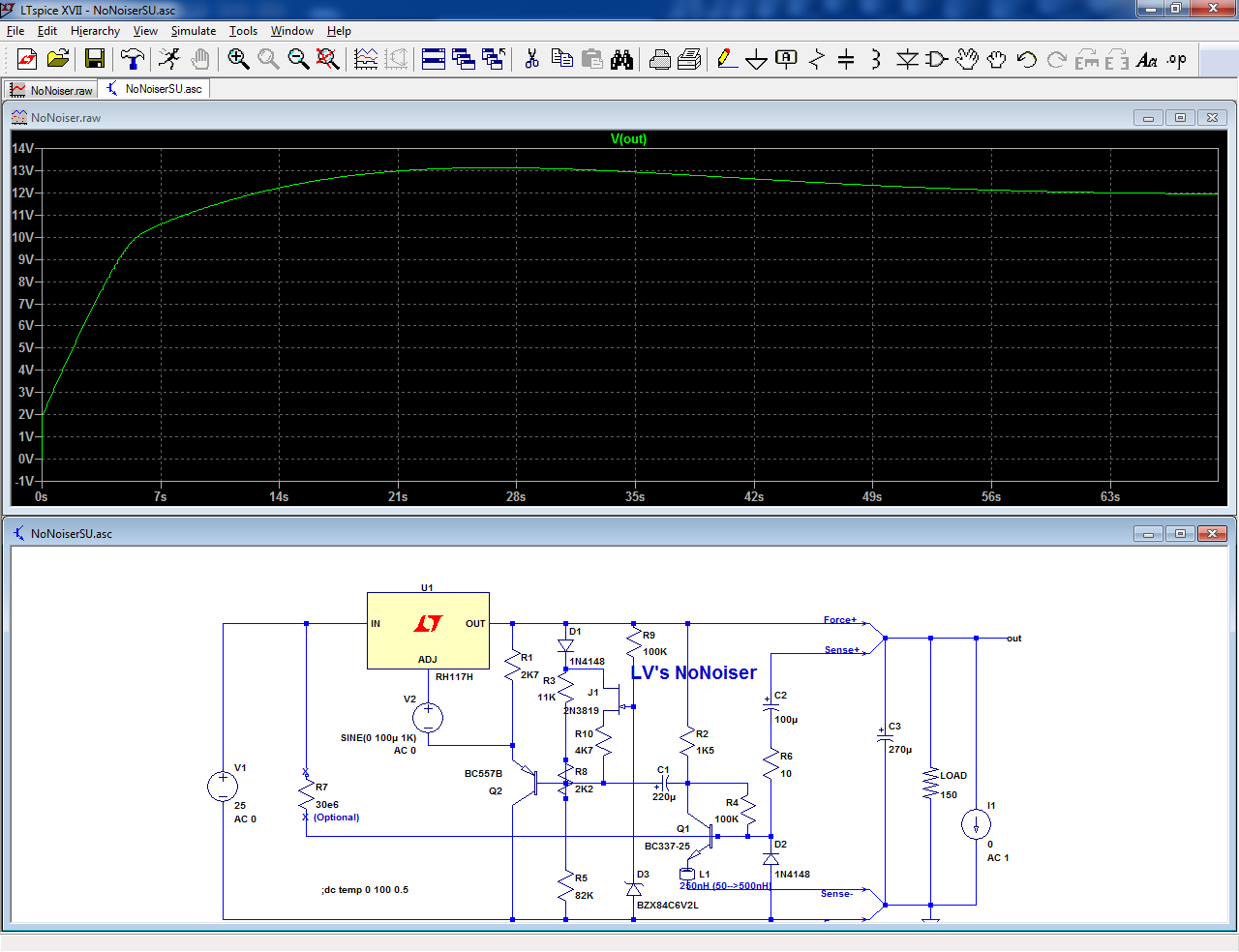The height and width of the screenshot is (952, 1239).
Task: Place an inductor component
Action: tap(876, 60)
